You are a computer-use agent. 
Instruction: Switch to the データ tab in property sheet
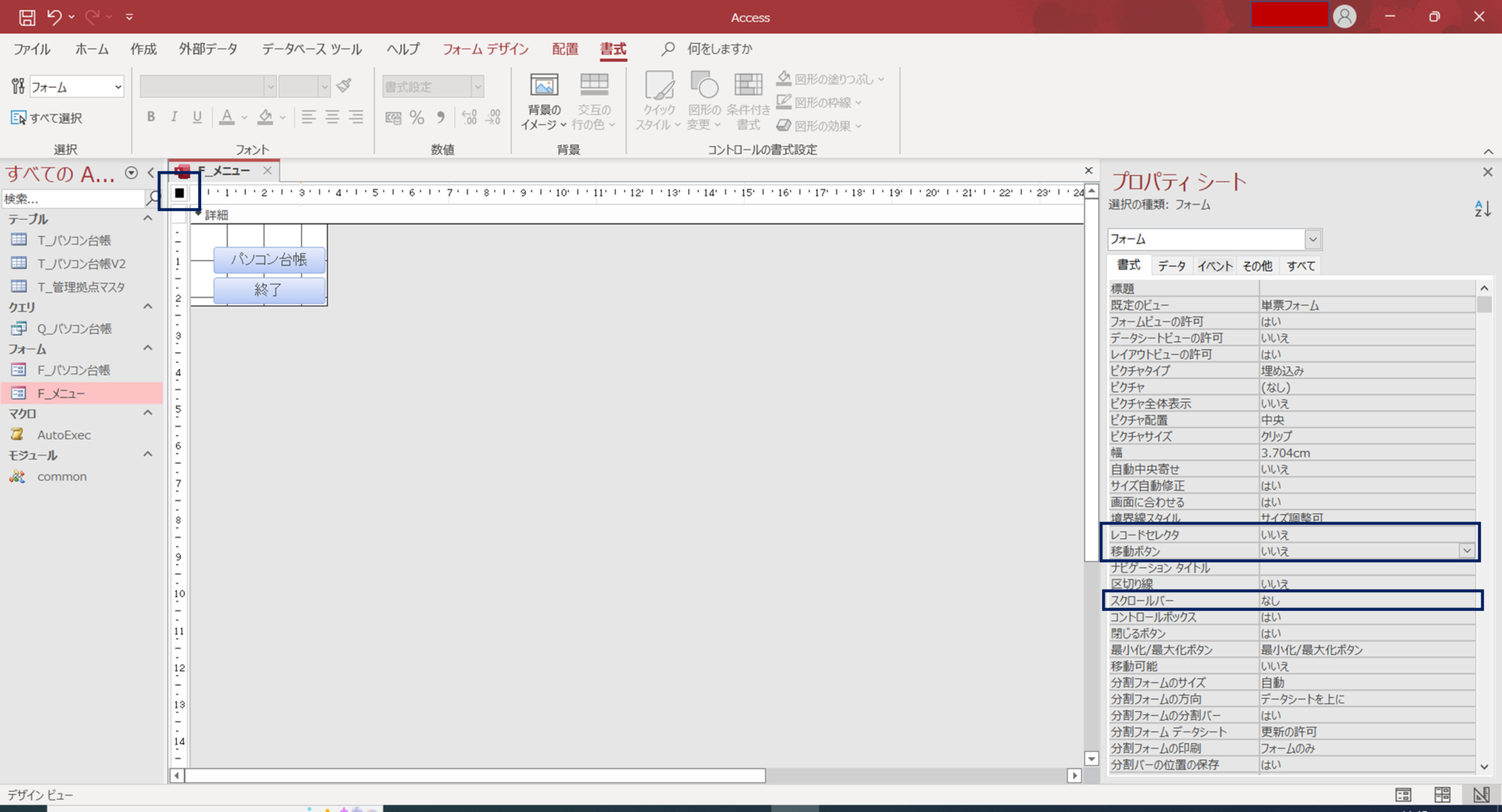pyautogui.click(x=1171, y=266)
